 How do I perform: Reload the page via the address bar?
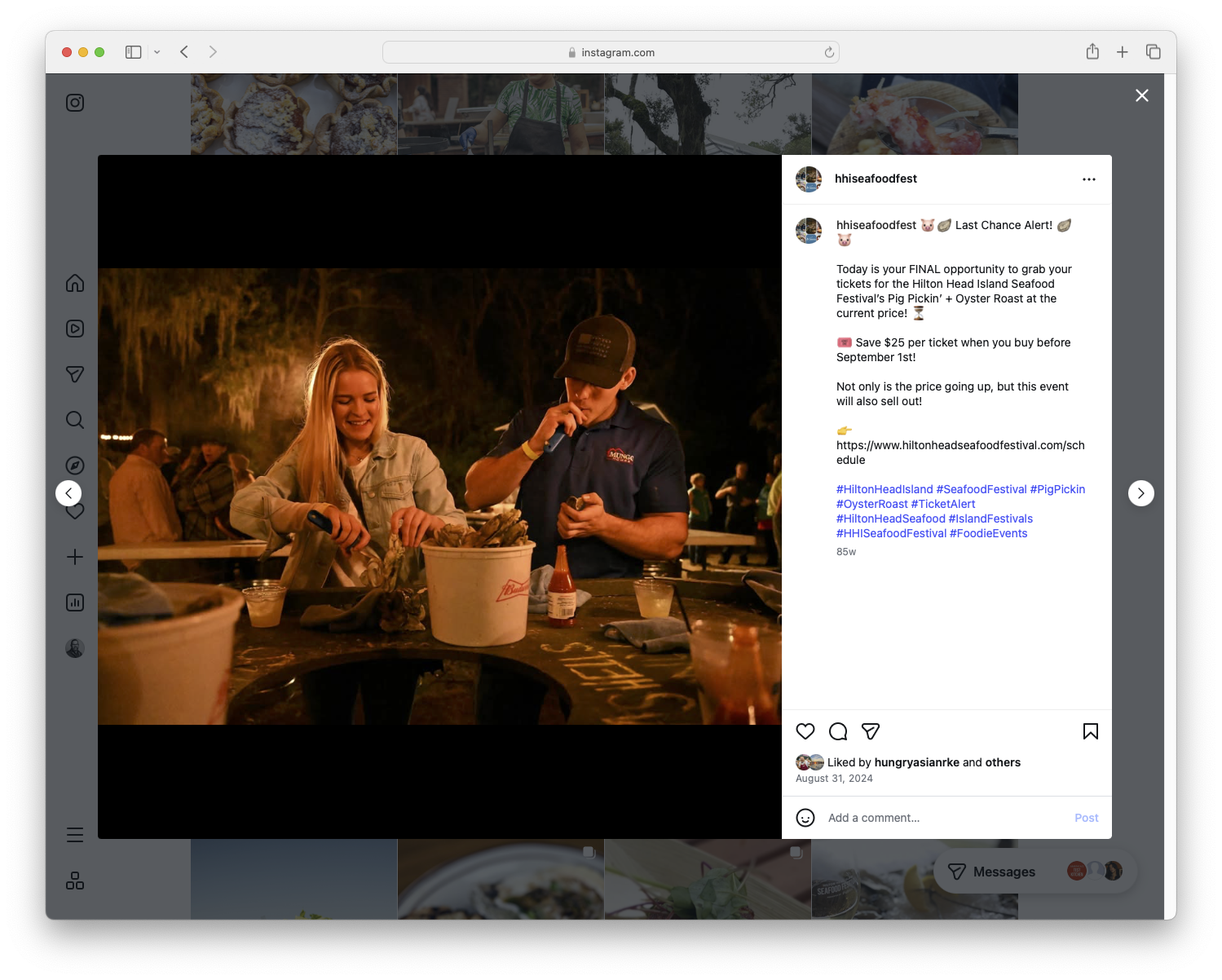[829, 51]
